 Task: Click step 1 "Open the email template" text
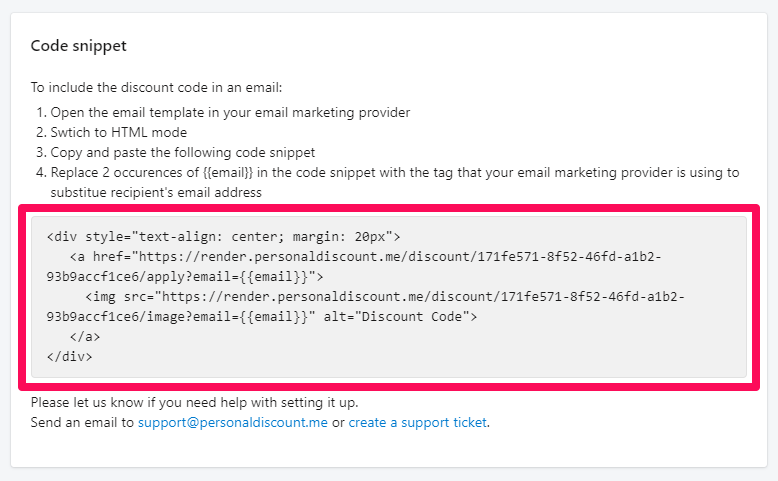pos(229,112)
